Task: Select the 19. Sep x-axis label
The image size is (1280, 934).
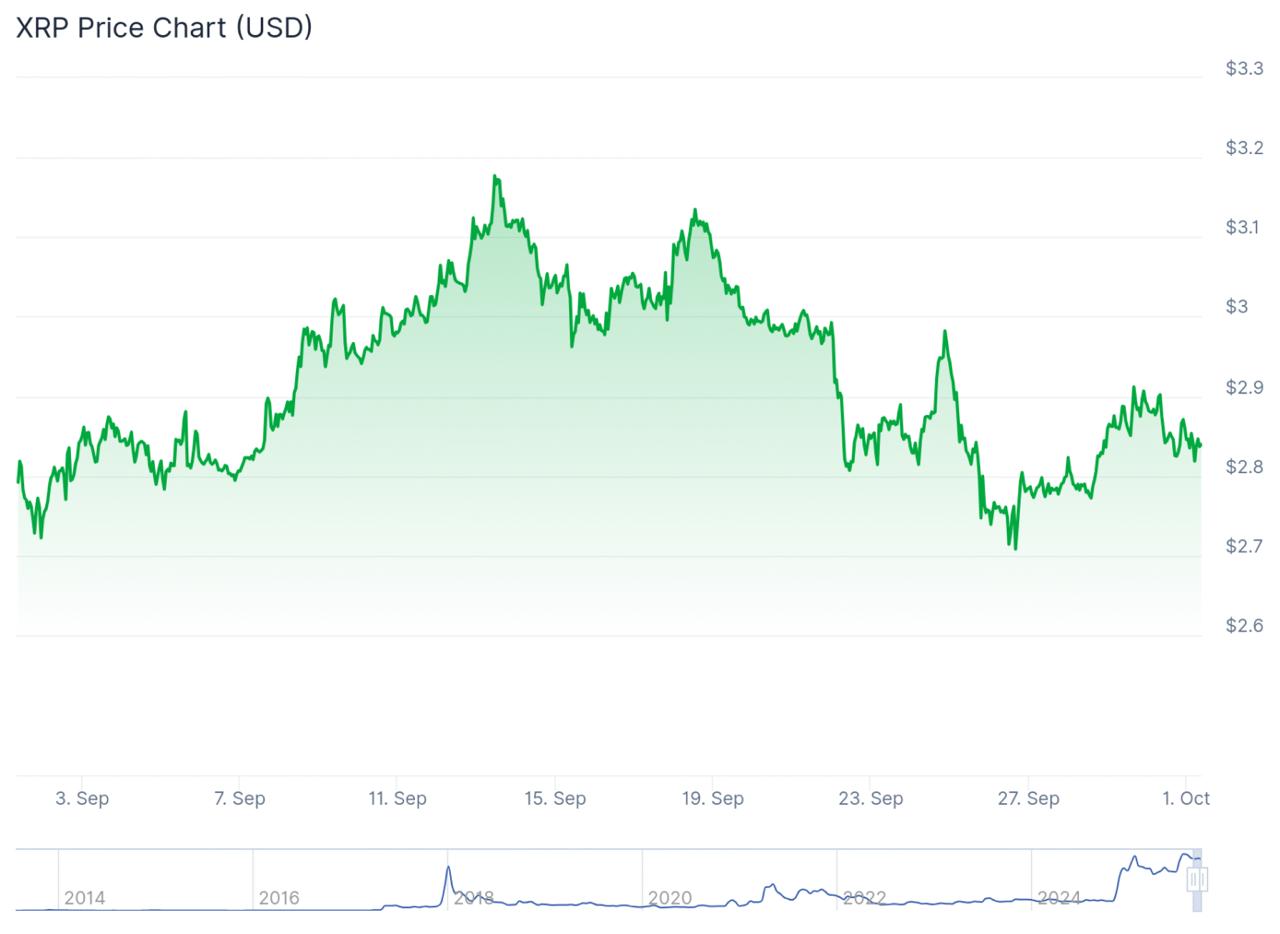Action: (x=713, y=798)
